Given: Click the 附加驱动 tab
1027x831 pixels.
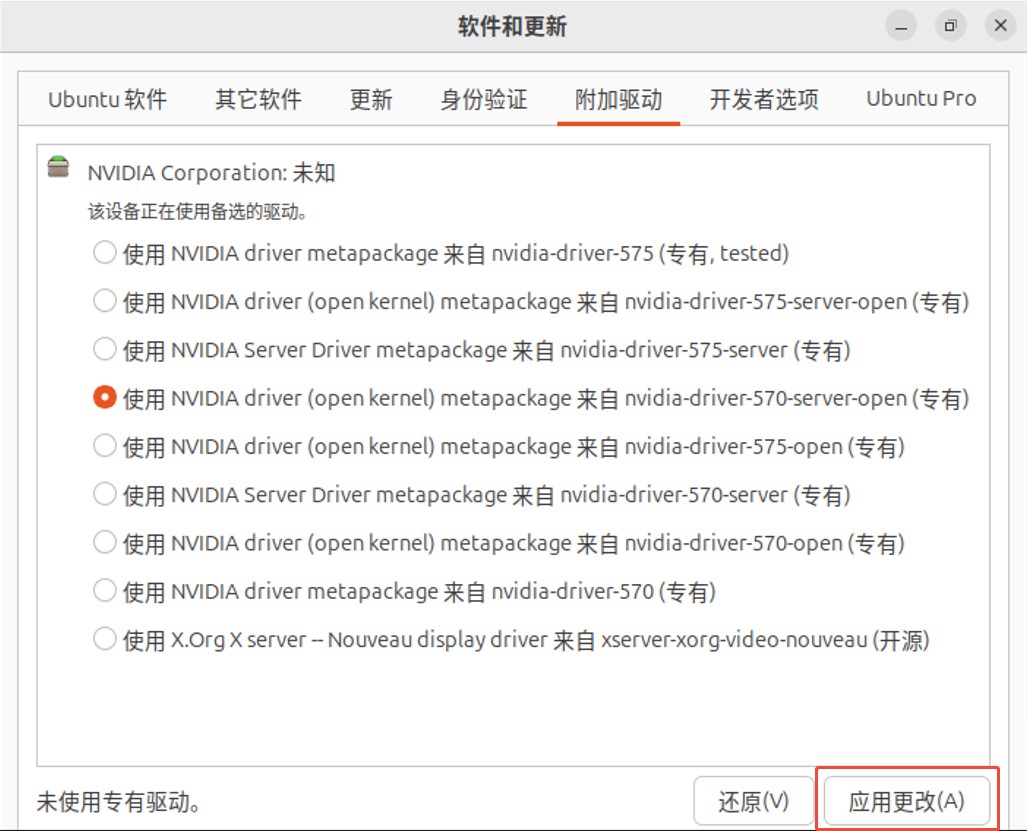Looking at the screenshot, I should [619, 98].
